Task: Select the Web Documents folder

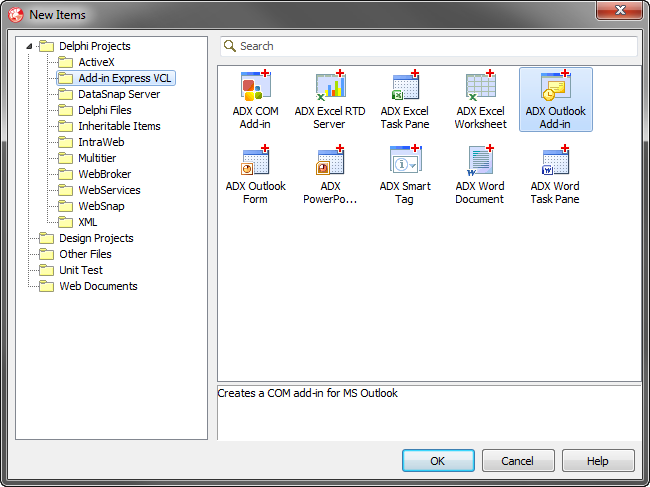Action: pos(88,286)
